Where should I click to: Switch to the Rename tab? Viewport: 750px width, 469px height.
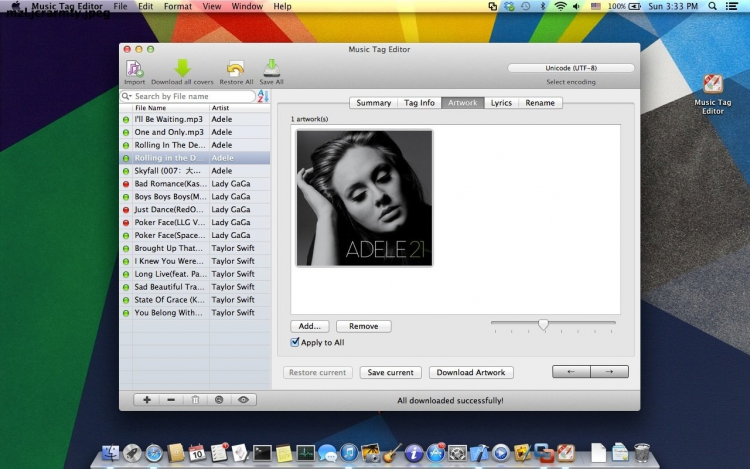click(x=540, y=103)
